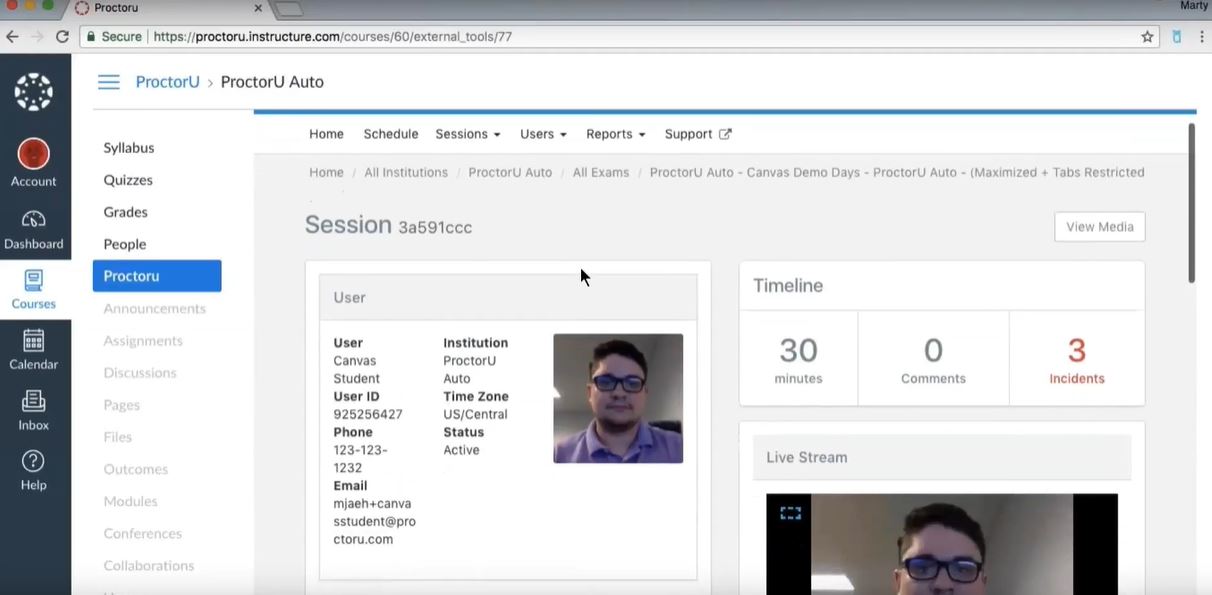
Task: Click Home in the ProctorU top menu
Action: [x=326, y=134]
